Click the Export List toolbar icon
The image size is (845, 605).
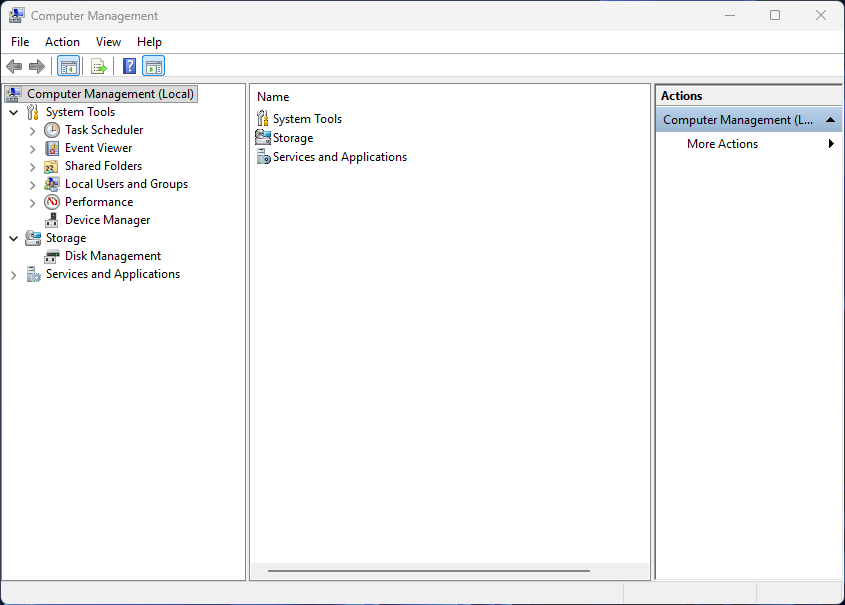pos(98,65)
